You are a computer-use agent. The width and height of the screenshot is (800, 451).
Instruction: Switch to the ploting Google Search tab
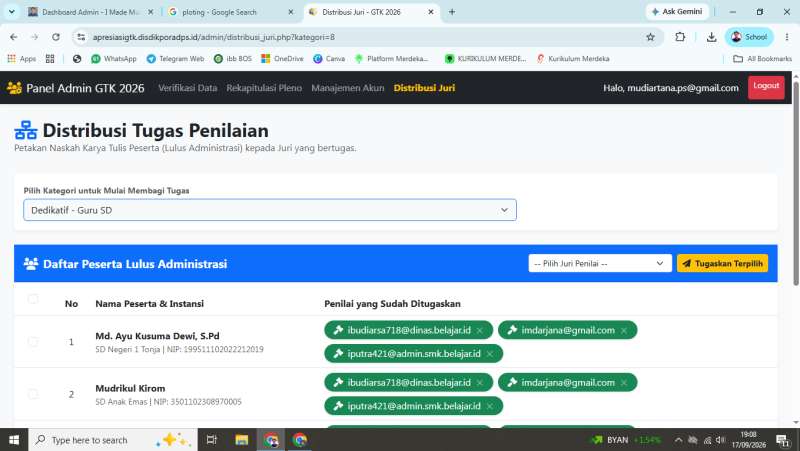point(231,12)
